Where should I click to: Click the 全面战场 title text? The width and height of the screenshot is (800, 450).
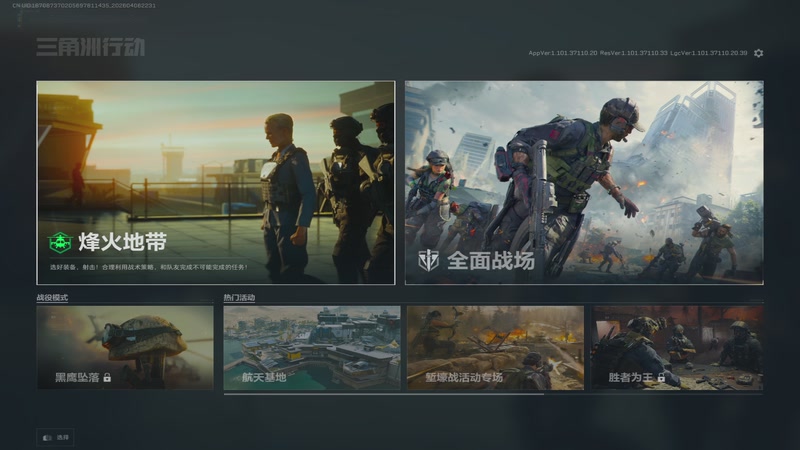pyautogui.click(x=491, y=261)
